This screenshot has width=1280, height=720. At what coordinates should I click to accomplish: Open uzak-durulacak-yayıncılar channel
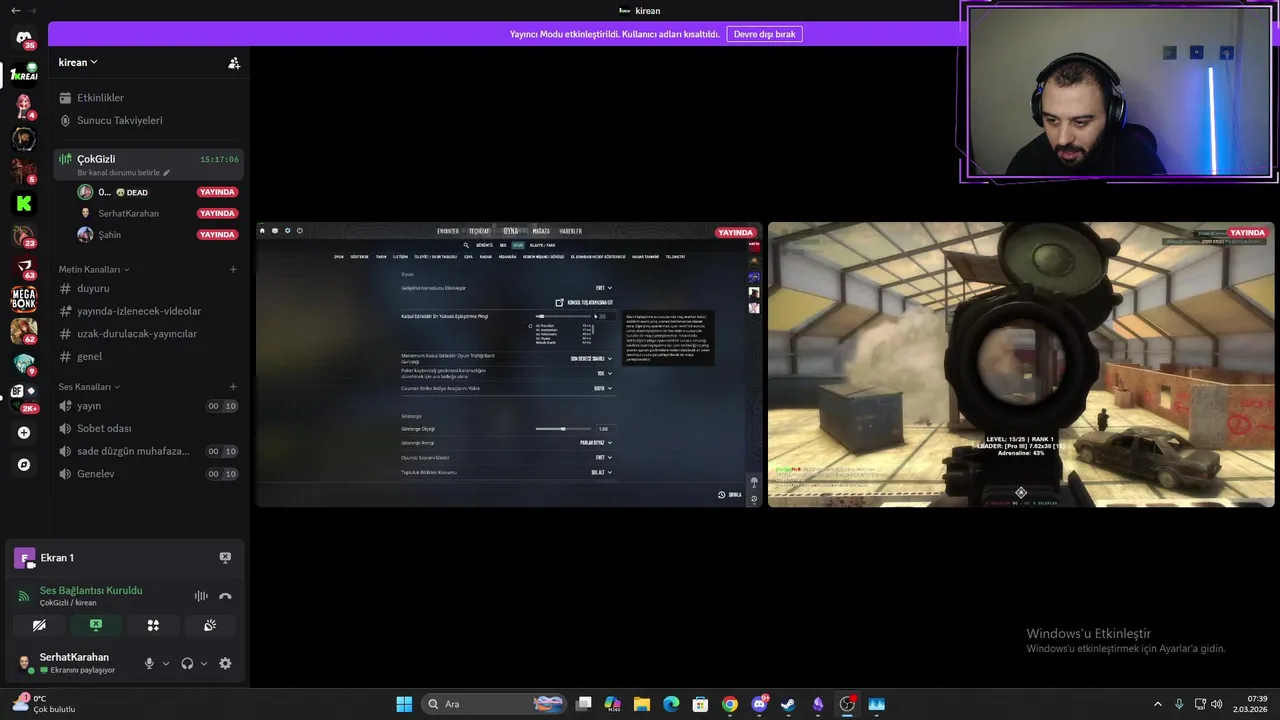coord(148,334)
